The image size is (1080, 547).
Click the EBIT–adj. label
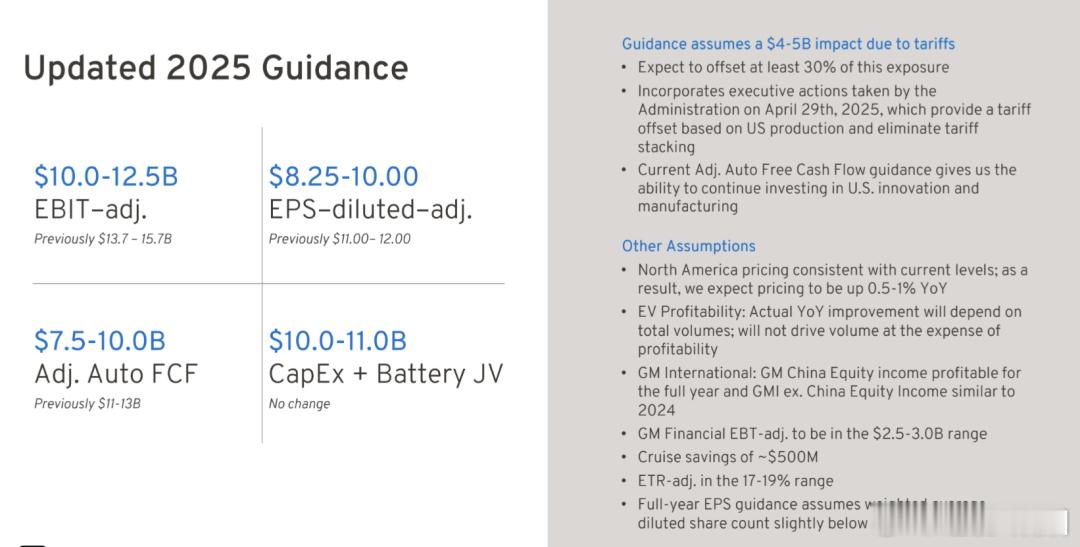(90, 209)
